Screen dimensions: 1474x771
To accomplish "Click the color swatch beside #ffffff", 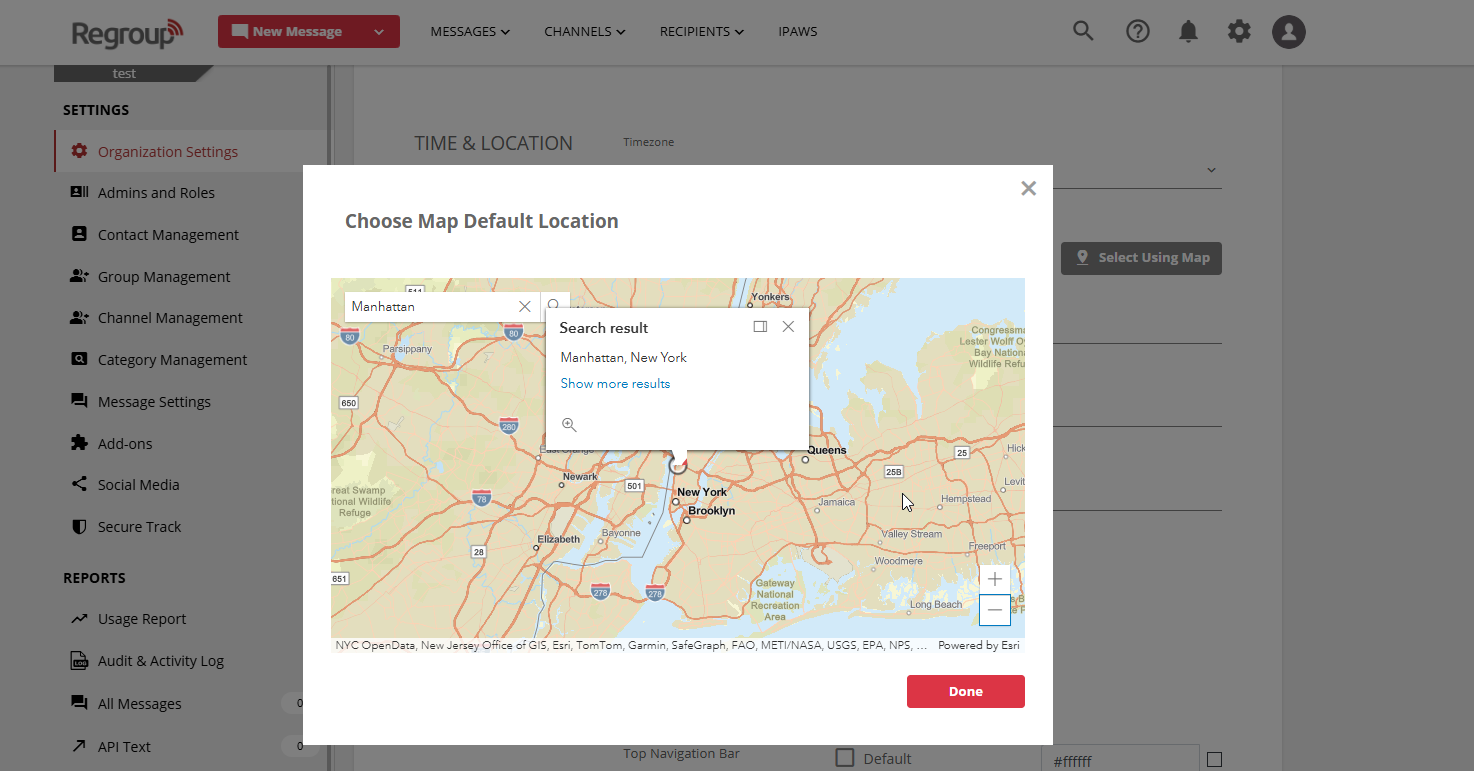I will click(x=1214, y=760).
